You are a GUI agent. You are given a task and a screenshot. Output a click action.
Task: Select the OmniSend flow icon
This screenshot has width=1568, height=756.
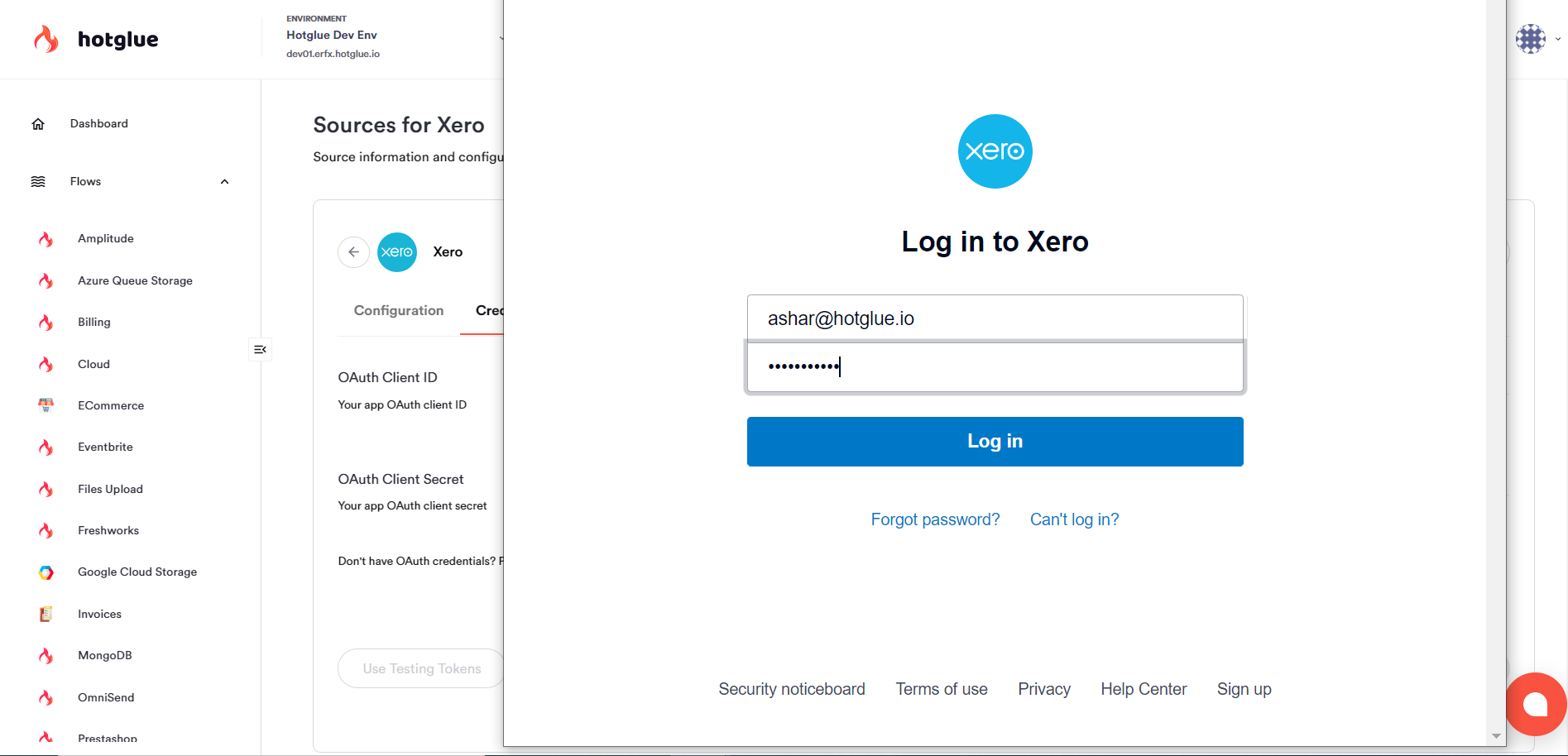pyautogui.click(x=46, y=698)
